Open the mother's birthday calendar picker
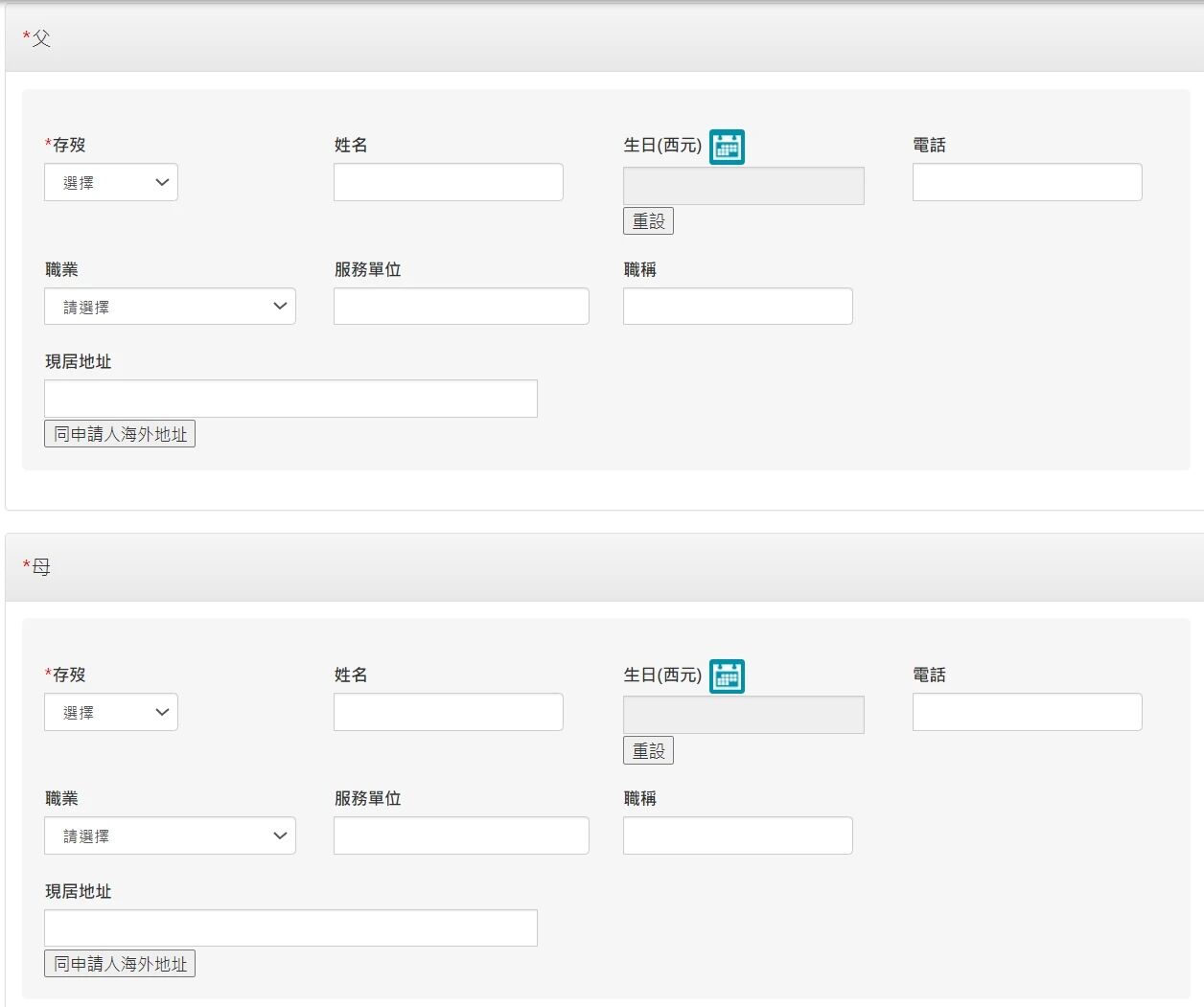Viewport: 1204px width, 1007px height. [727, 676]
